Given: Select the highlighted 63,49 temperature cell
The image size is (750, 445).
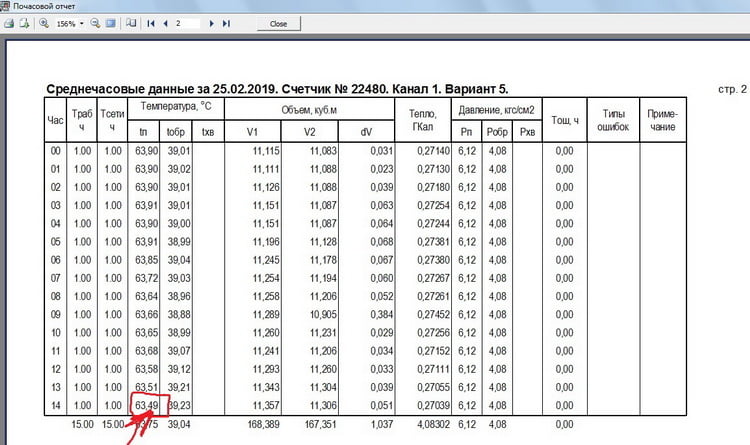Looking at the screenshot, I should [147, 405].
